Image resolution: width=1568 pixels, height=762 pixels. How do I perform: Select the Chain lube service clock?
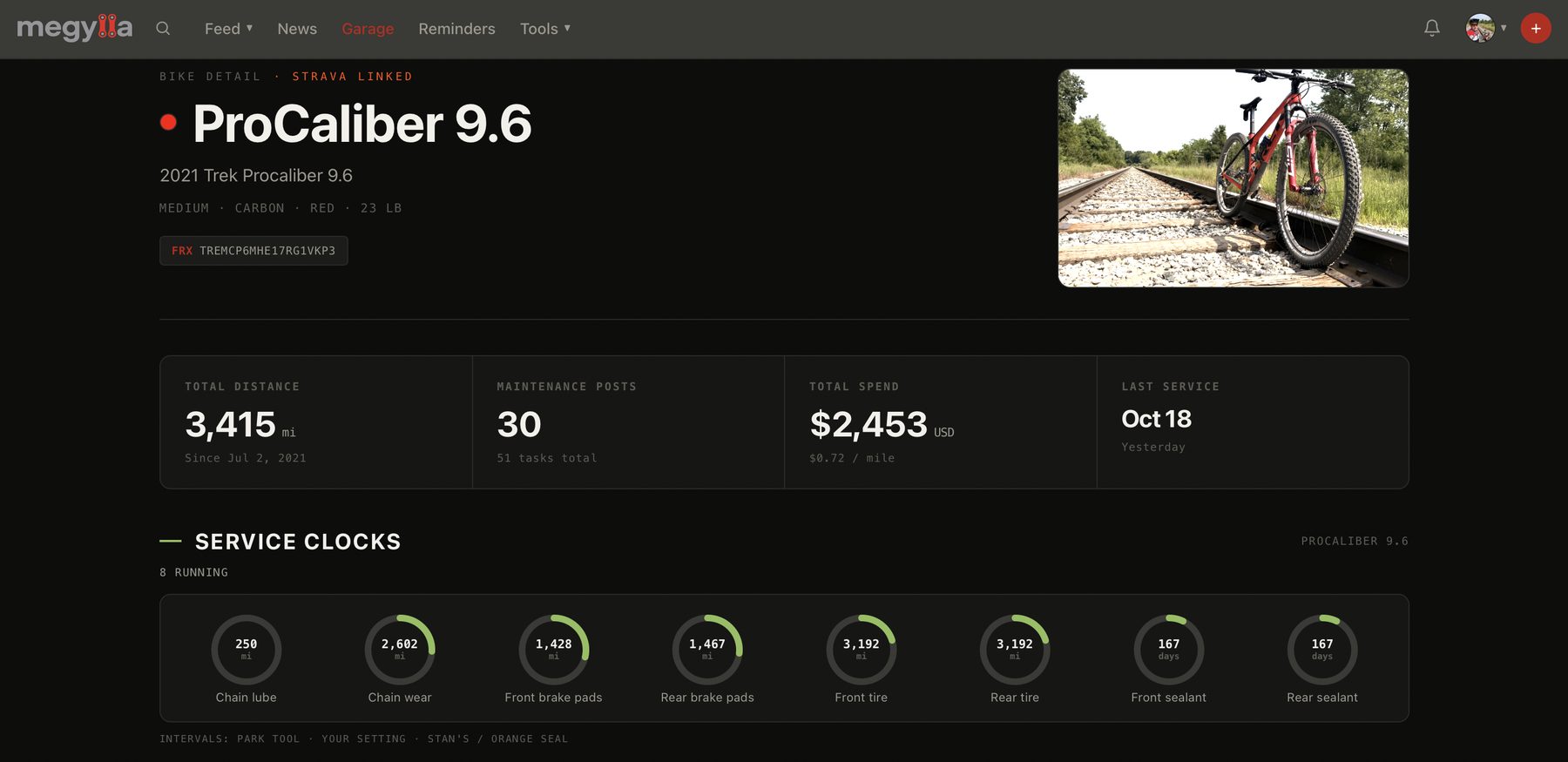(x=247, y=659)
